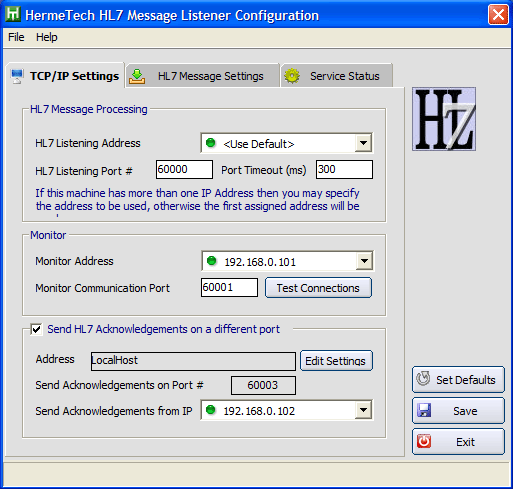Click the Test Connections button
This screenshot has height=489, width=513.
318,288
